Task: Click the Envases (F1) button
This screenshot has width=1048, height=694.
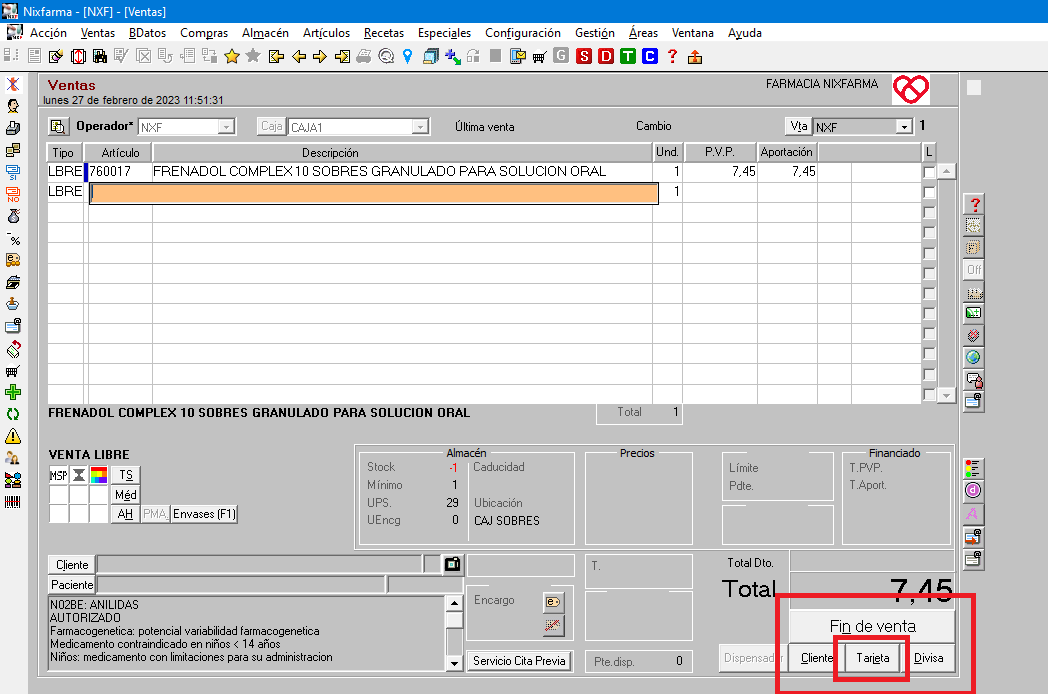Action: coord(205,513)
